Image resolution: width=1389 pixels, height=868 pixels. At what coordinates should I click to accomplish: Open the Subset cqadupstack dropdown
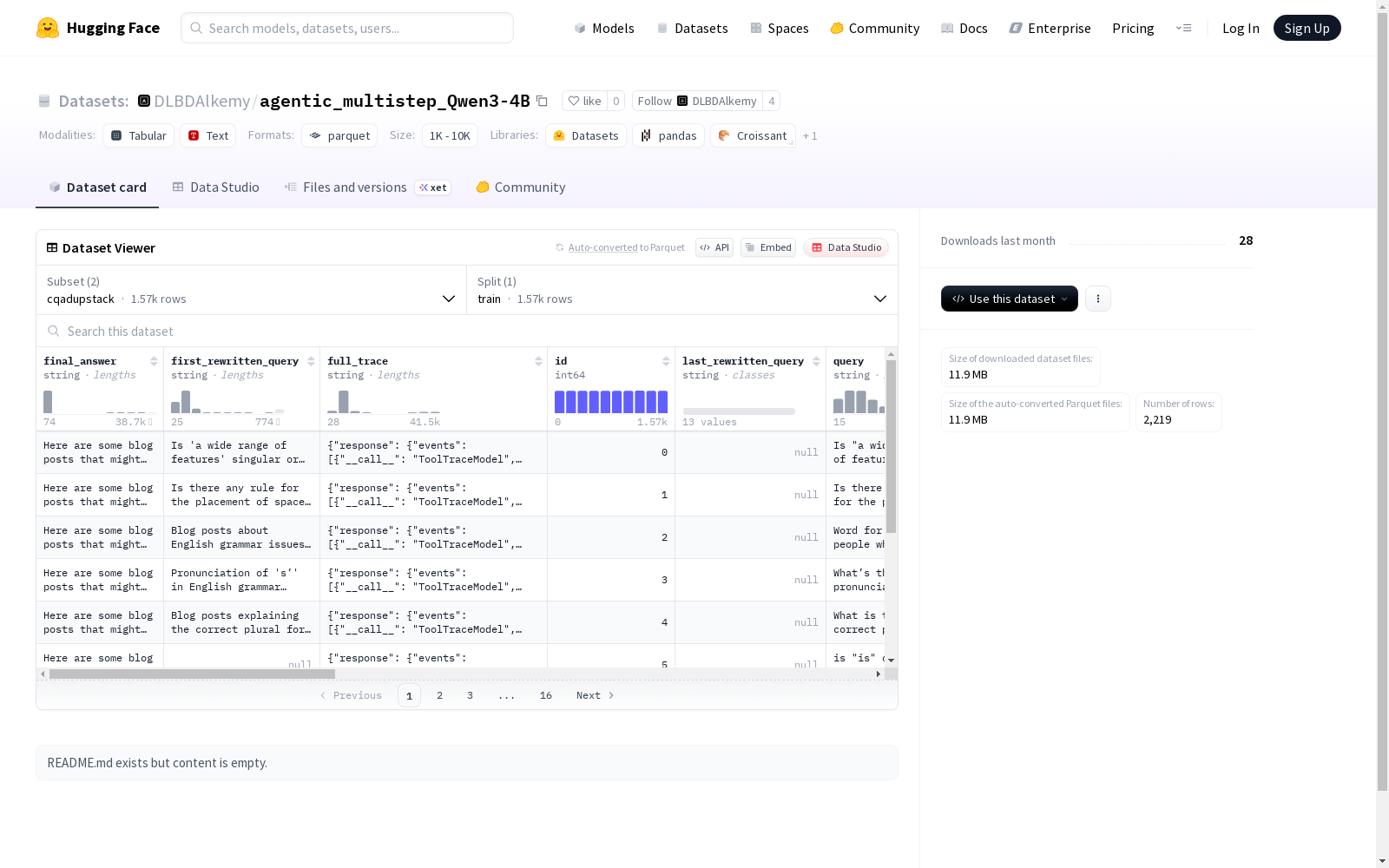252,290
